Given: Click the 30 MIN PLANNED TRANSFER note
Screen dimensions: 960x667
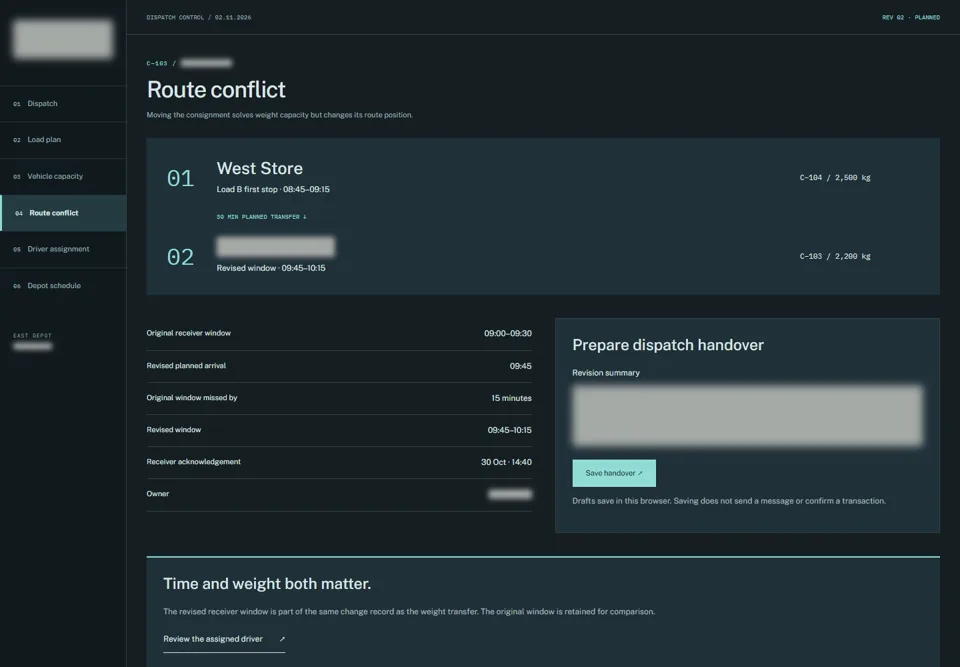Looking at the screenshot, I should click(261, 217).
